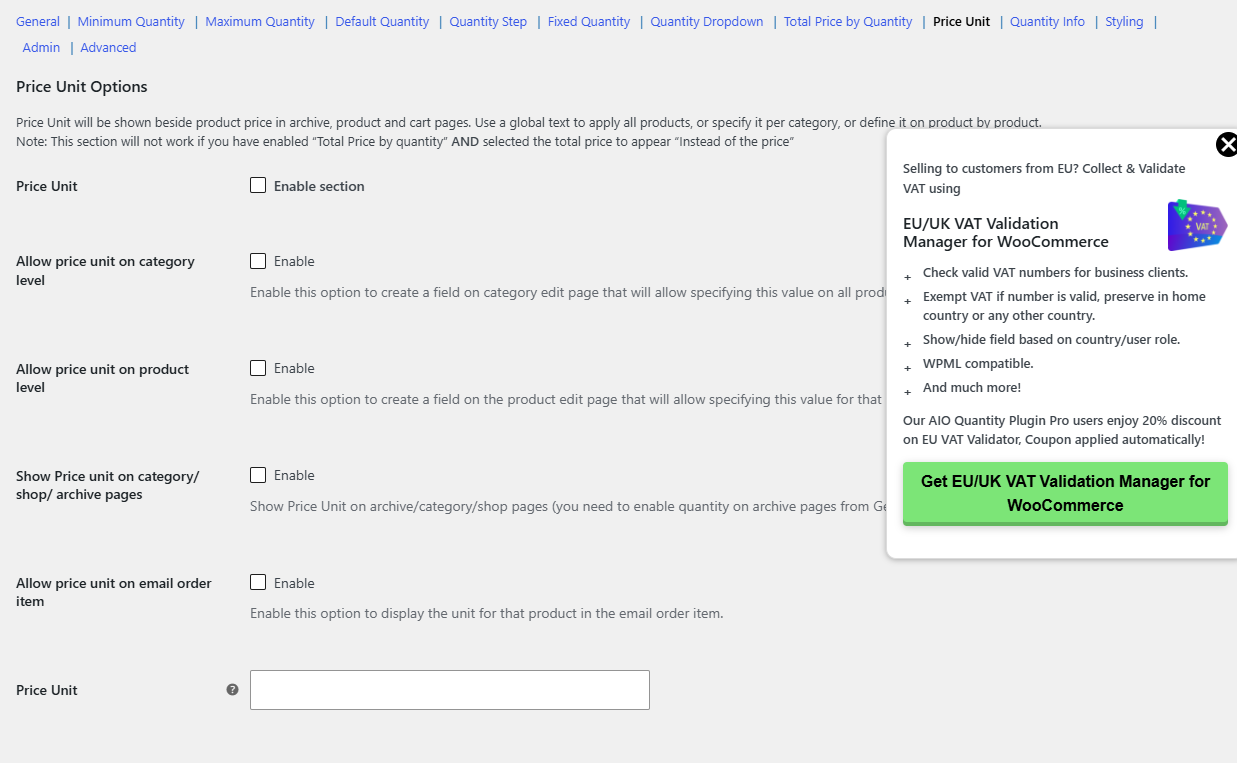The width and height of the screenshot is (1237, 763).
Task: Close the VAT promo popup
Action: pos(1226,145)
